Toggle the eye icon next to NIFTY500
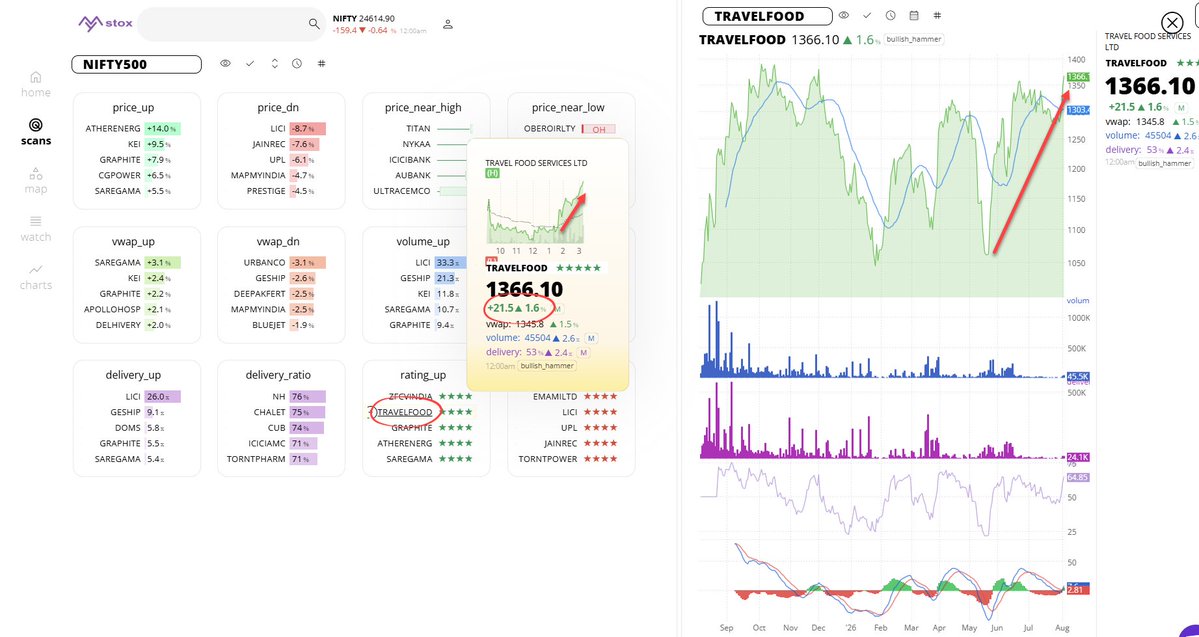The height and width of the screenshot is (637, 1199). pyautogui.click(x=226, y=63)
